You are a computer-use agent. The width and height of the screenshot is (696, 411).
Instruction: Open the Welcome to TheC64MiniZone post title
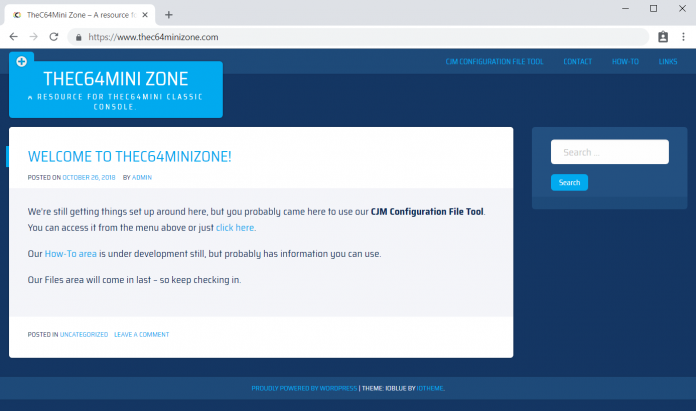click(130, 156)
